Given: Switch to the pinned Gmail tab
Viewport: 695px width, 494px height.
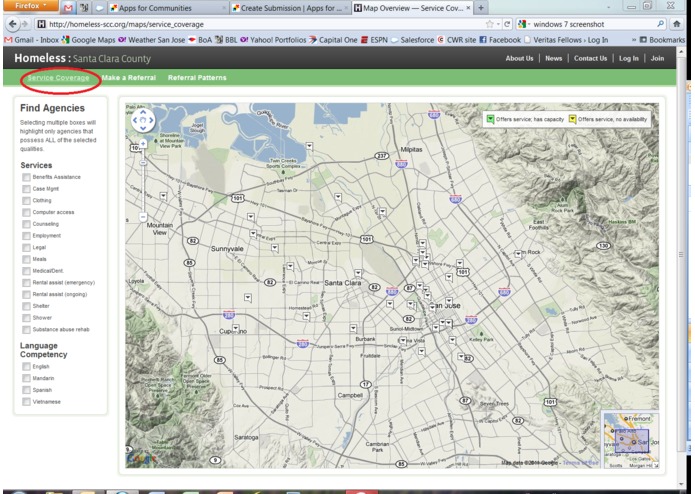Looking at the screenshot, I should (68, 8).
